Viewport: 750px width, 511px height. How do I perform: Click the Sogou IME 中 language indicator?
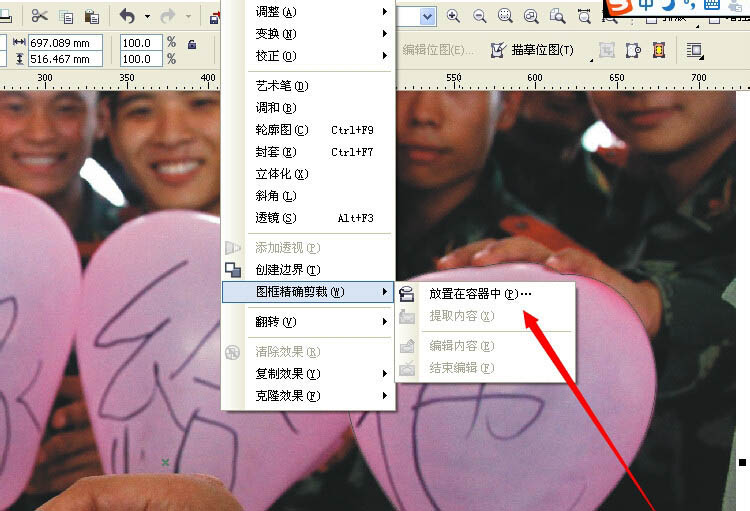(x=646, y=5)
